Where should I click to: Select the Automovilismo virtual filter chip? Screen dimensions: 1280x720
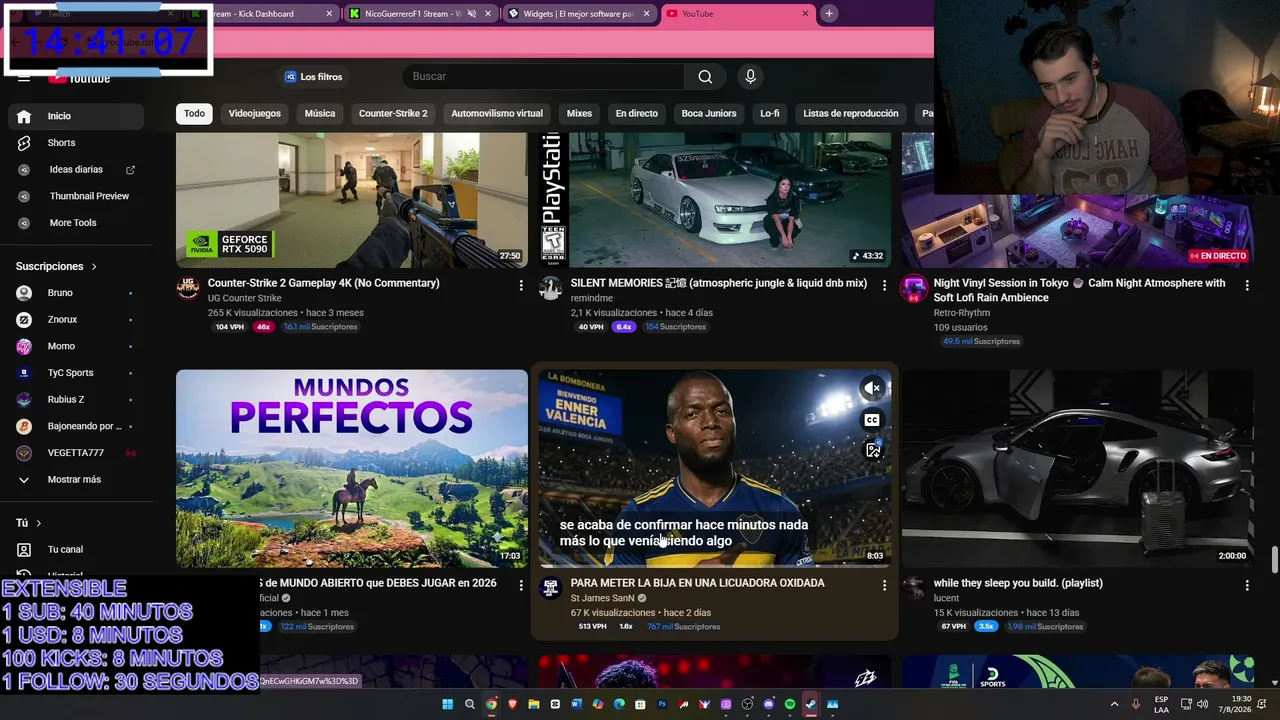pos(497,114)
